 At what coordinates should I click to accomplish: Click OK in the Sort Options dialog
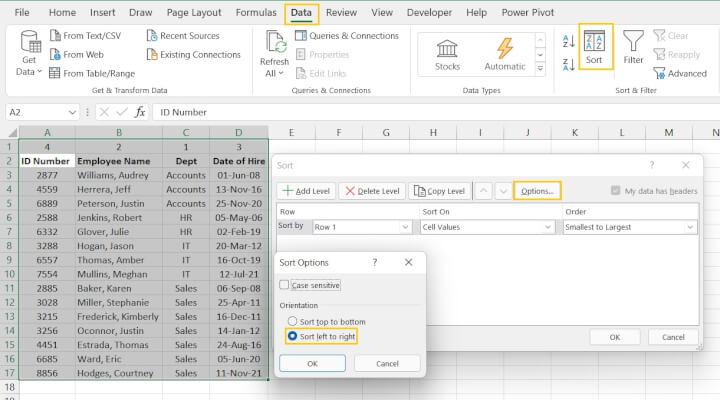[x=312, y=363]
